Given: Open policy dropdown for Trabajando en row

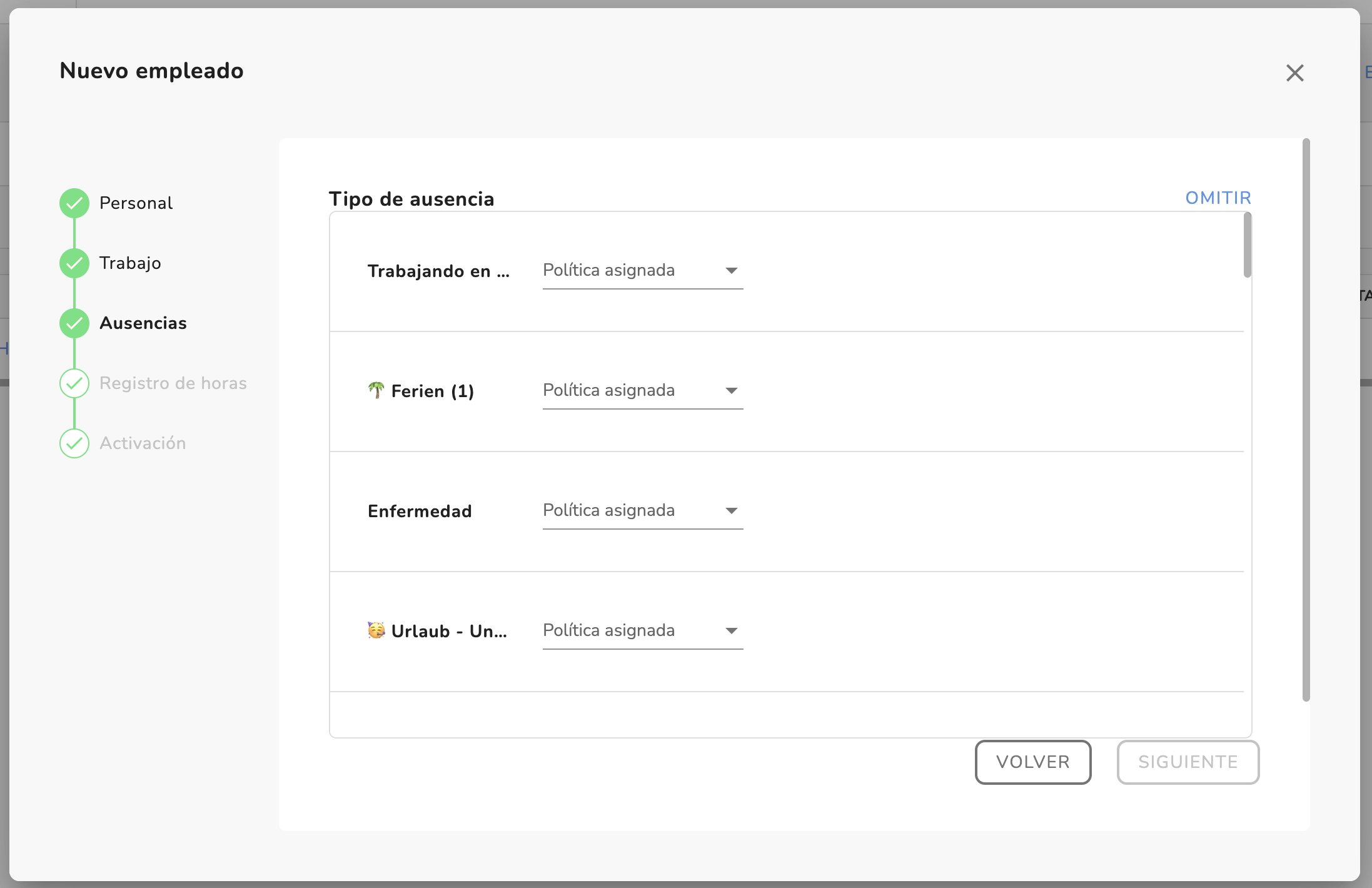Looking at the screenshot, I should [x=642, y=271].
